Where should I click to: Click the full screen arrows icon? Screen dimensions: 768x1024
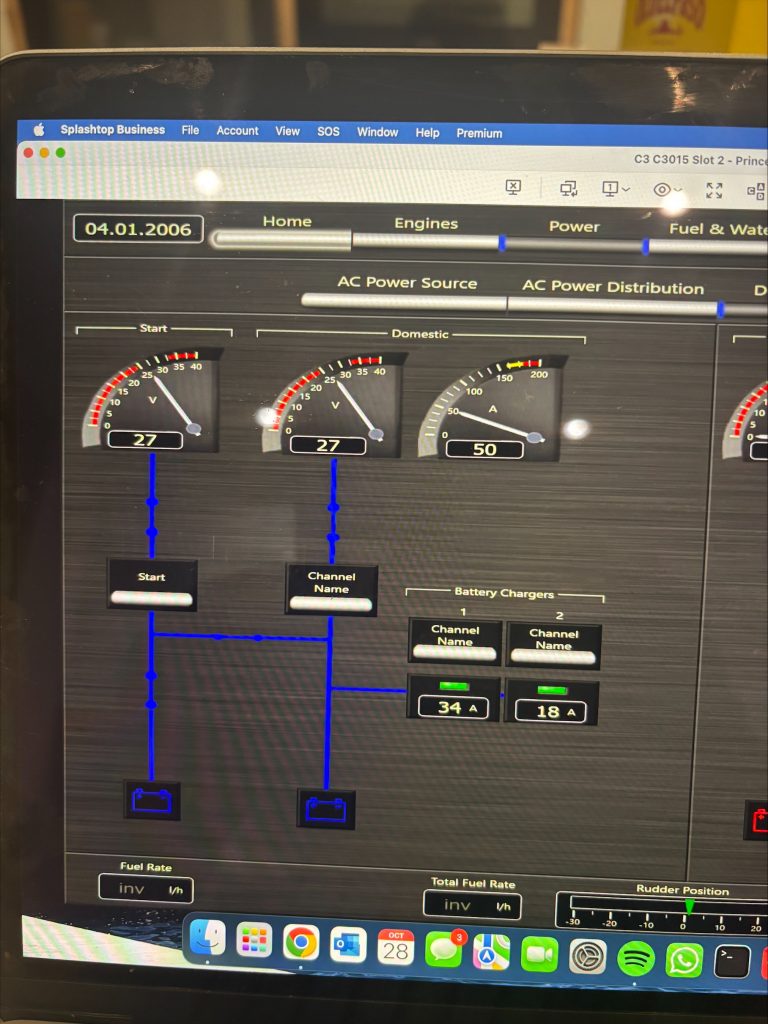pos(714,189)
